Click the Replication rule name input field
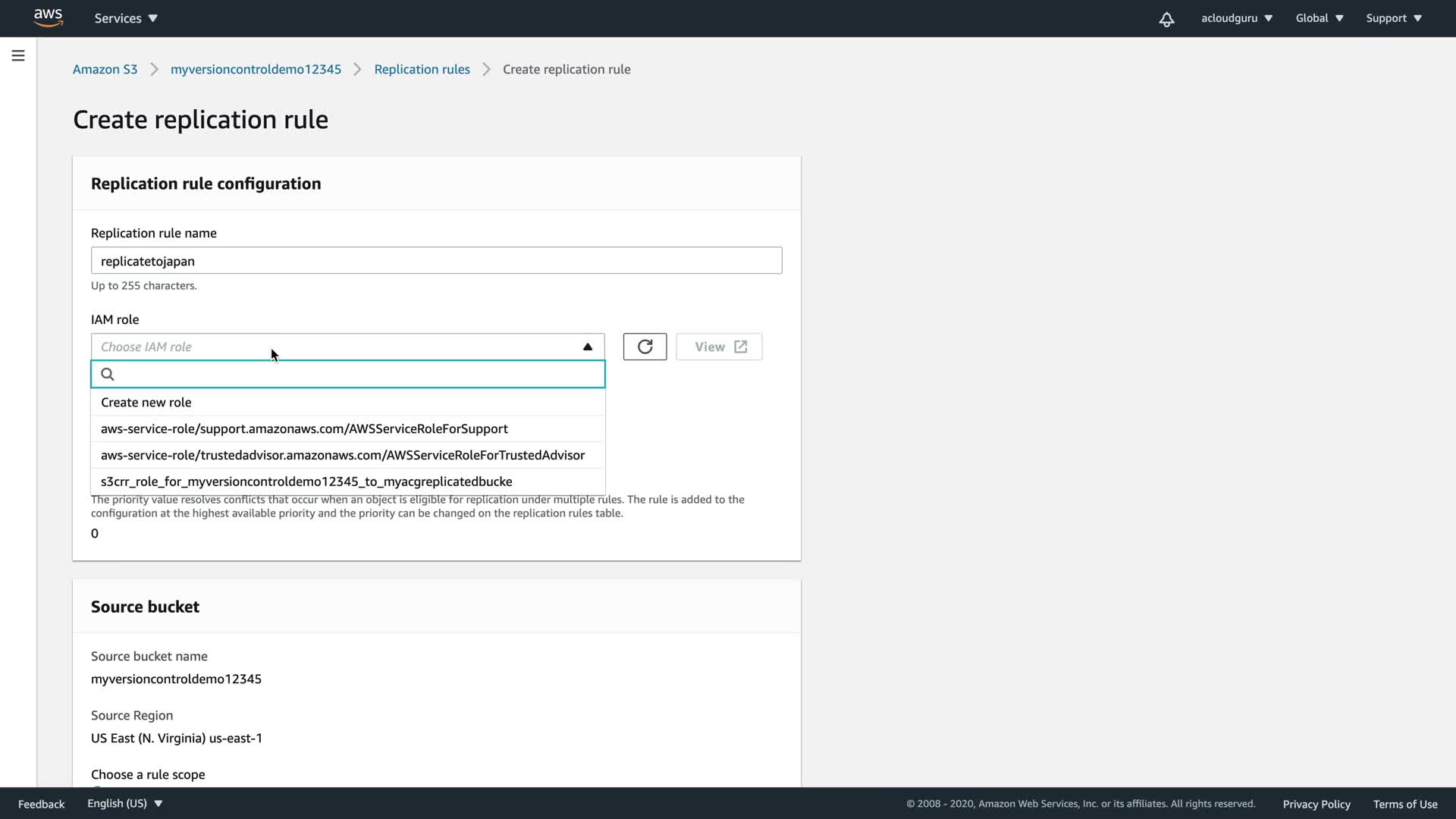1456x819 pixels. tap(436, 261)
